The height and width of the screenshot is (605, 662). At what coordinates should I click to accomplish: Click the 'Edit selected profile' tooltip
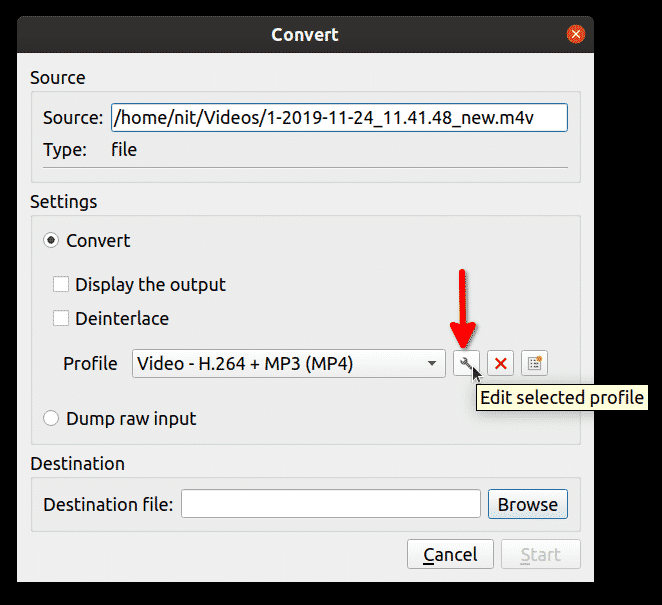(562, 398)
